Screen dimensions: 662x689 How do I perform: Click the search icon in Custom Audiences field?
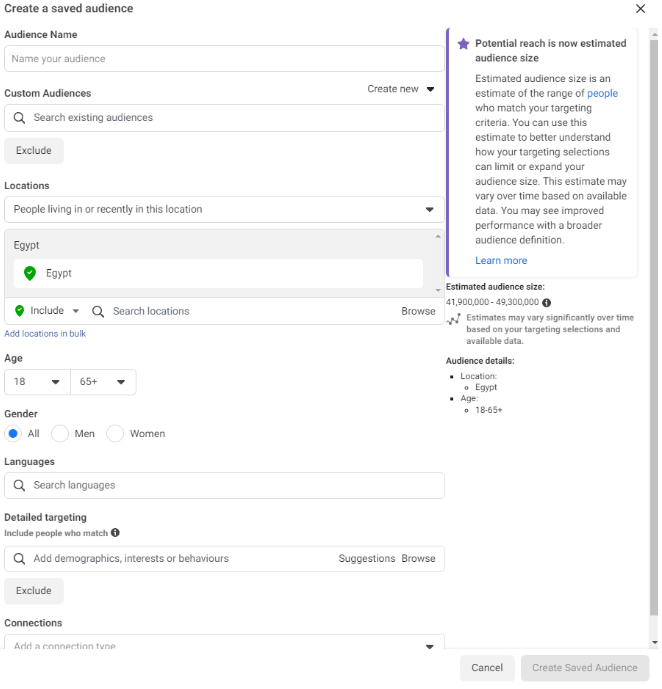pyautogui.click(x=19, y=118)
